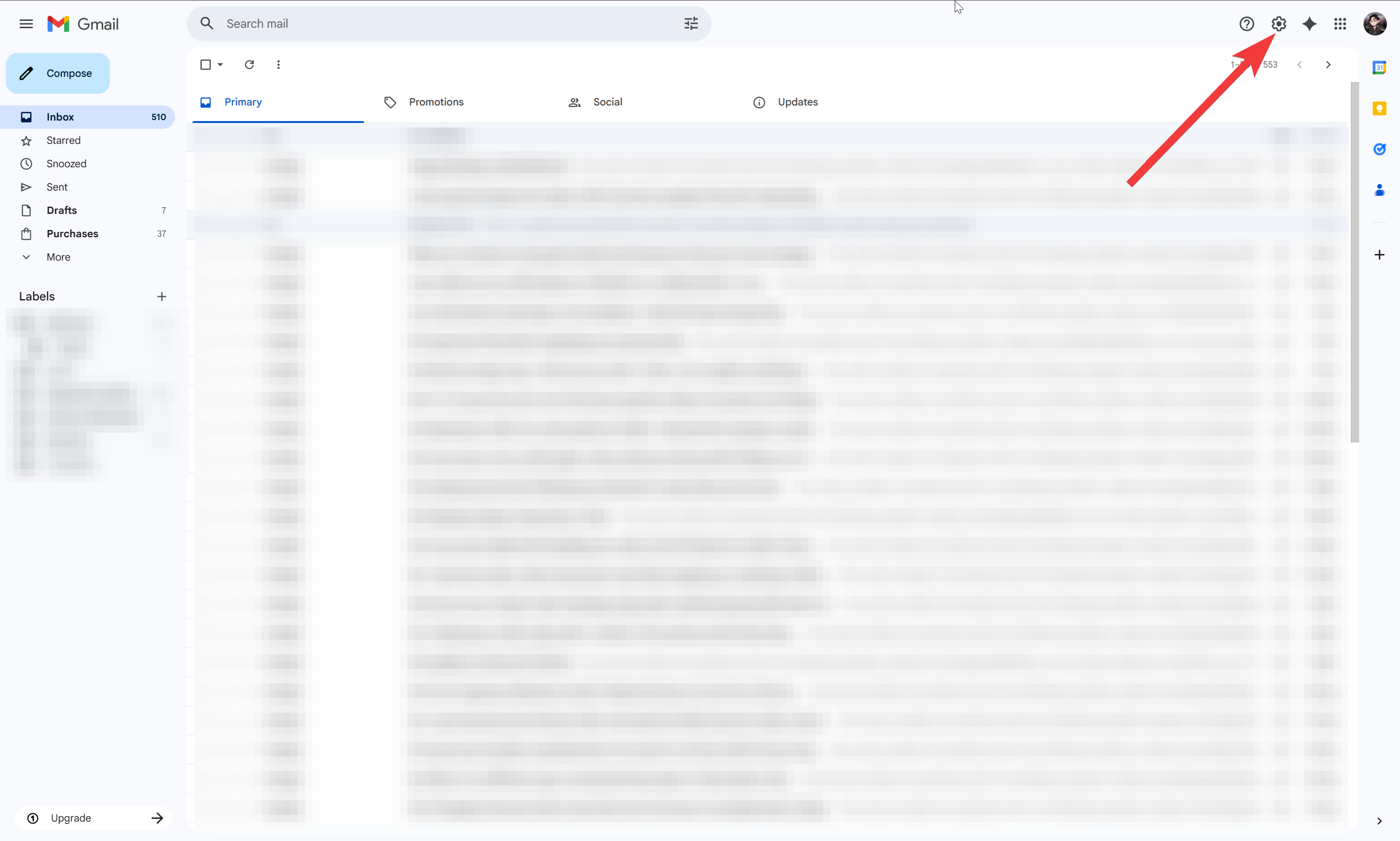Open the Google apps grid
1400x841 pixels.
coord(1340,24)
